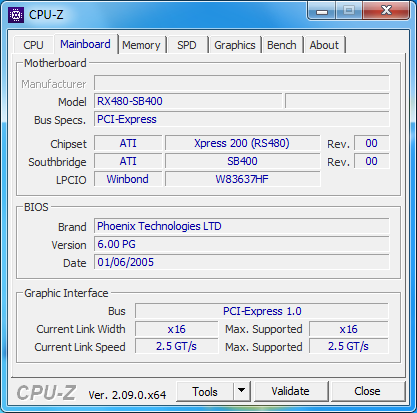Viewport: 417px width, 413px height.
Task: Click the Winbond LPCIO vendor field
Action: tap(128, 179)
